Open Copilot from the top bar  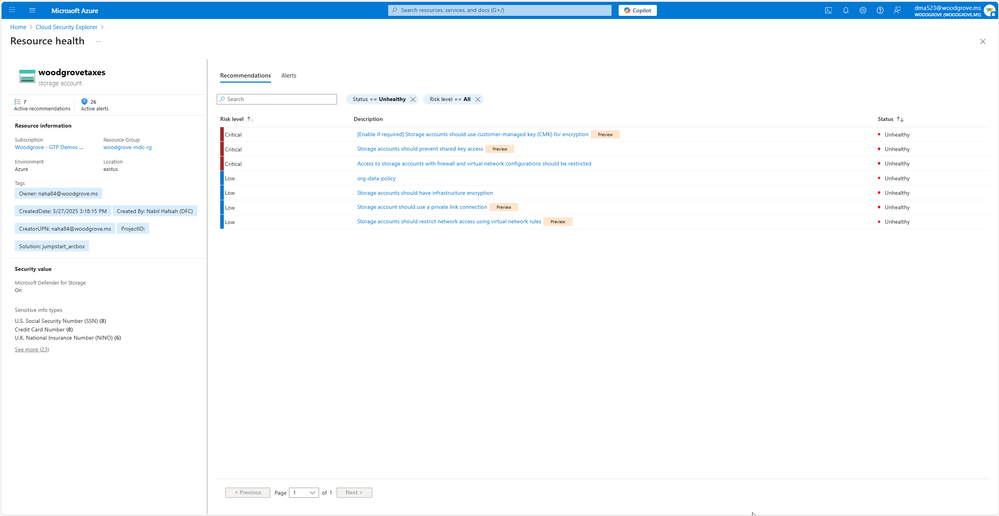[638, 10]
